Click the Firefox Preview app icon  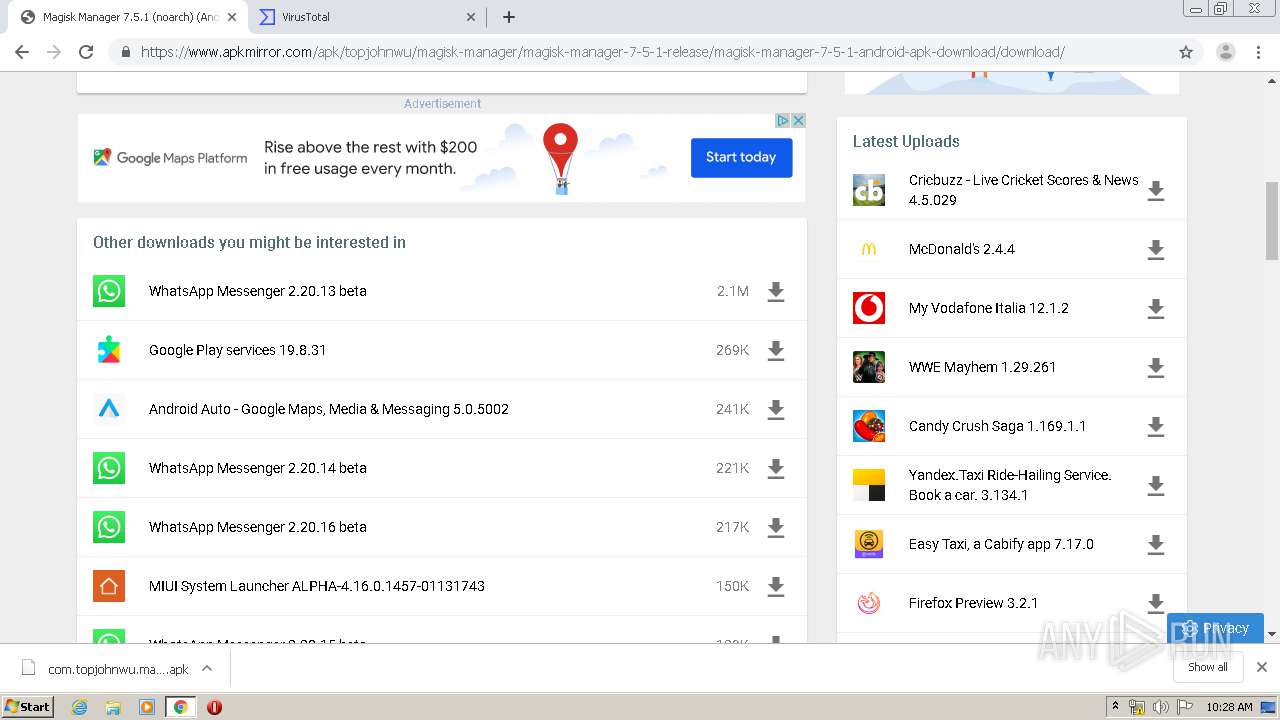click(869, 603)
